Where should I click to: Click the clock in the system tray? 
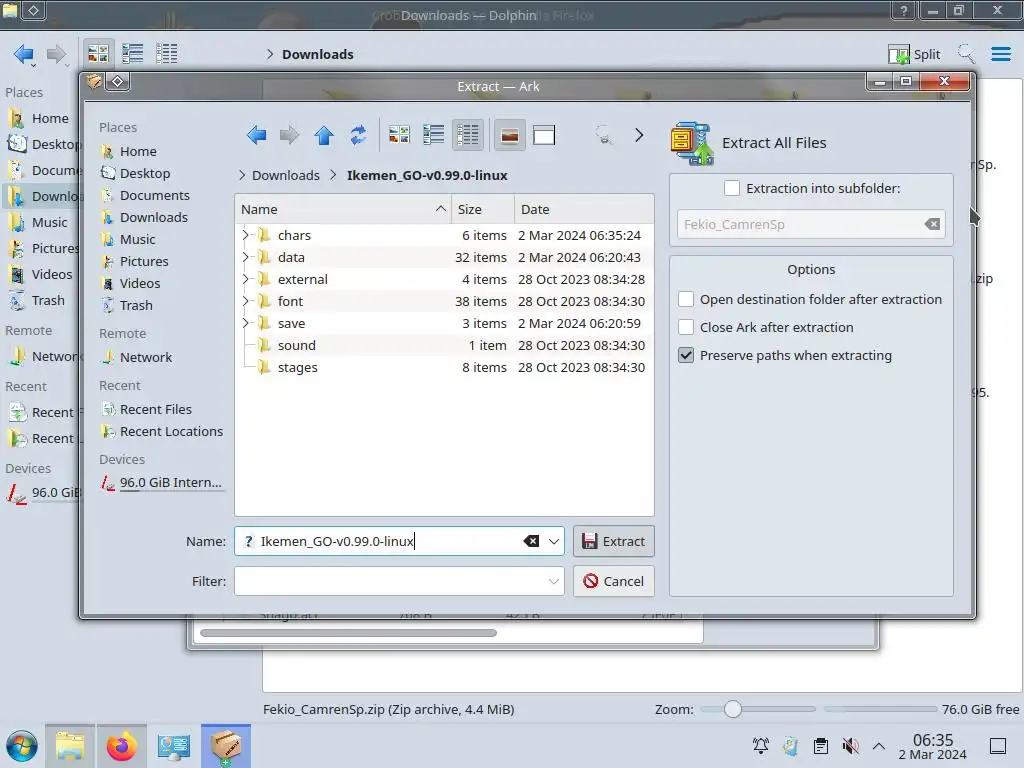933,746
